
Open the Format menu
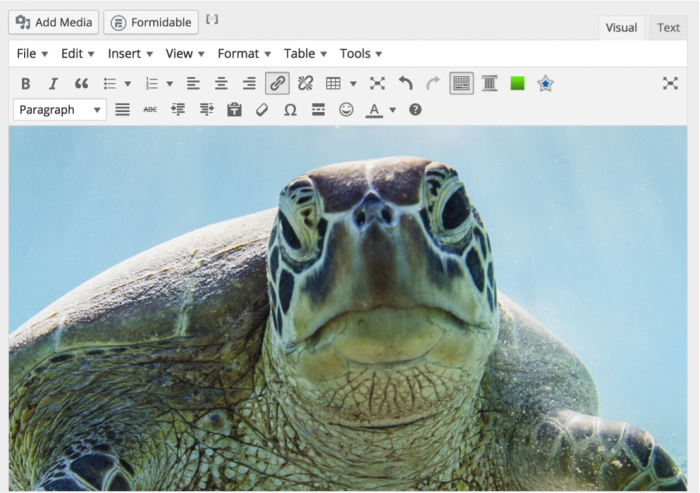point(244,54)
